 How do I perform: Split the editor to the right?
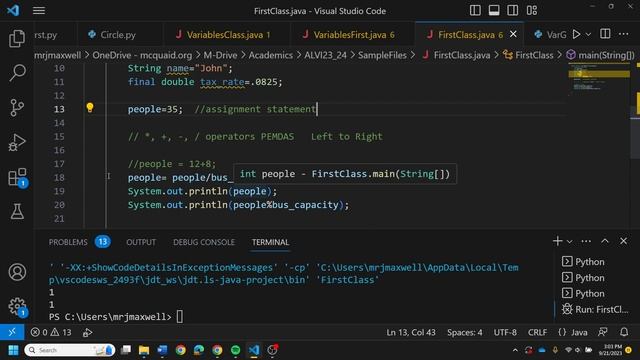pyautogui.click(x=605, y=34)
